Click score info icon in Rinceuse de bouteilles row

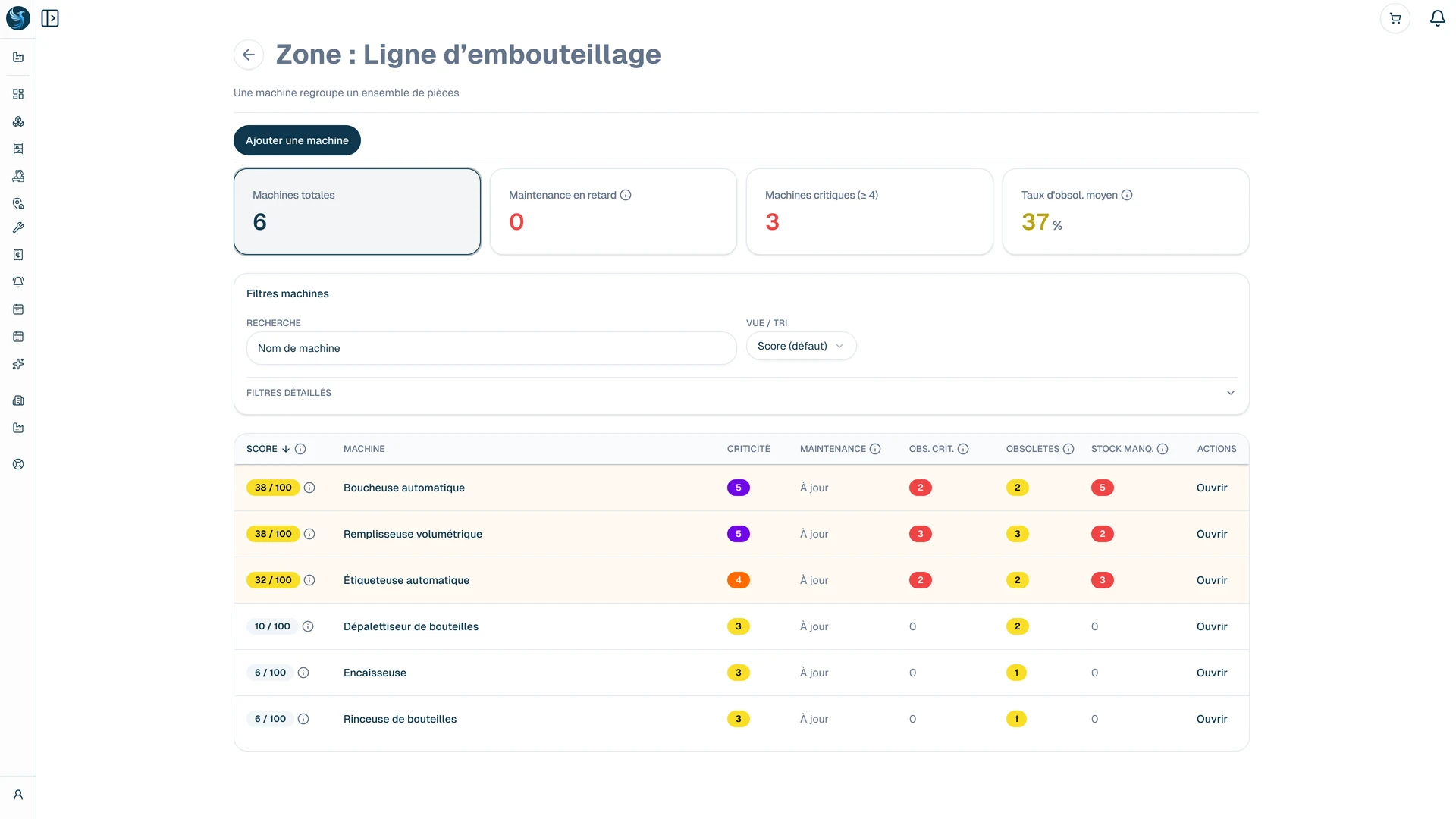[x=303, y=719]
